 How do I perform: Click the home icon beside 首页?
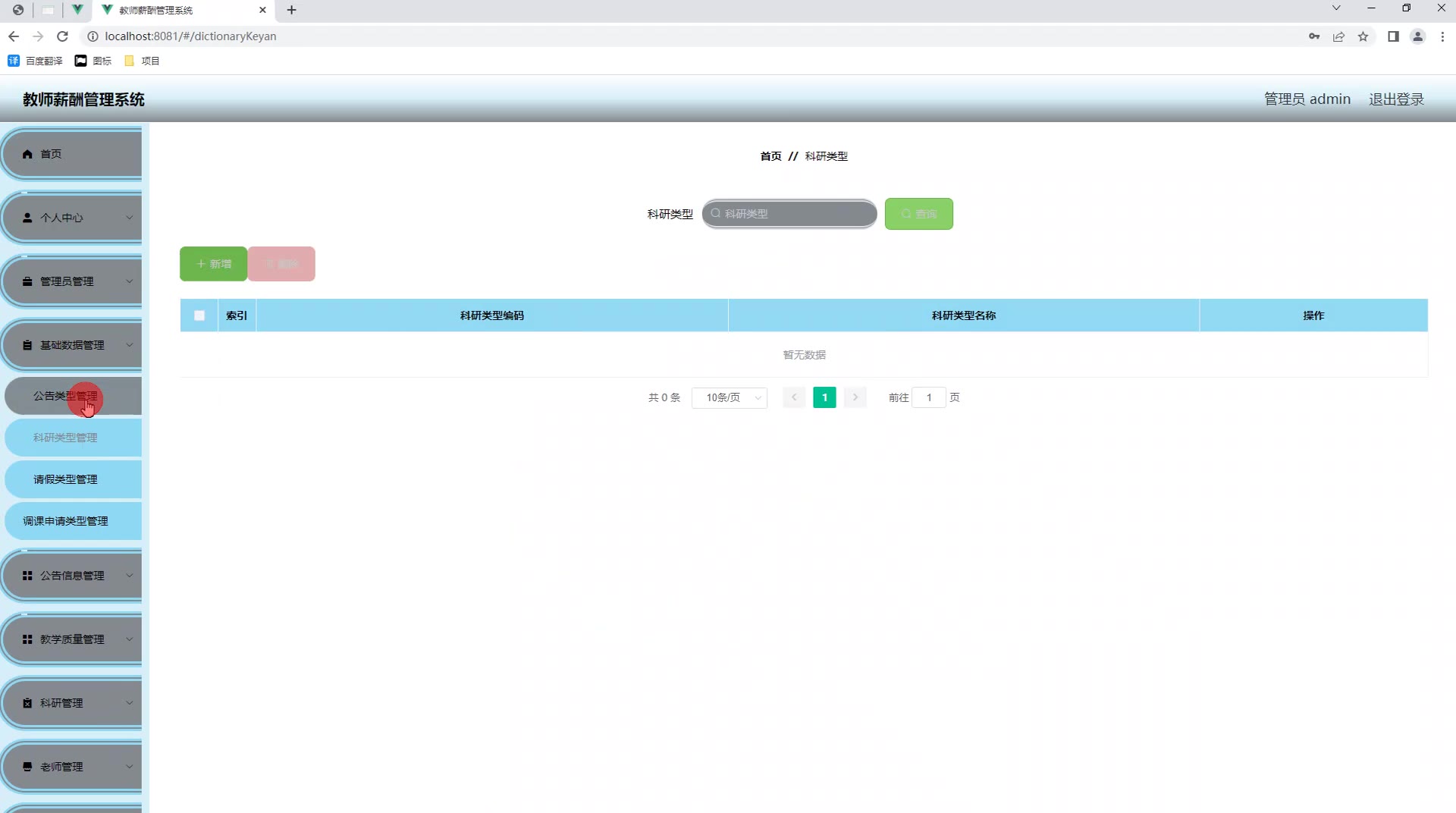point(27,154)
